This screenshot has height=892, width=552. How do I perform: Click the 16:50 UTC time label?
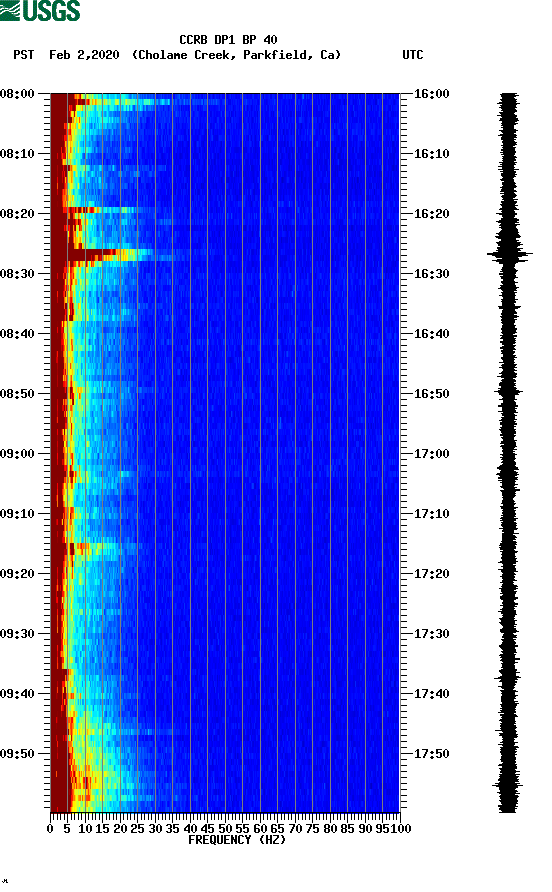click(431, 394)
